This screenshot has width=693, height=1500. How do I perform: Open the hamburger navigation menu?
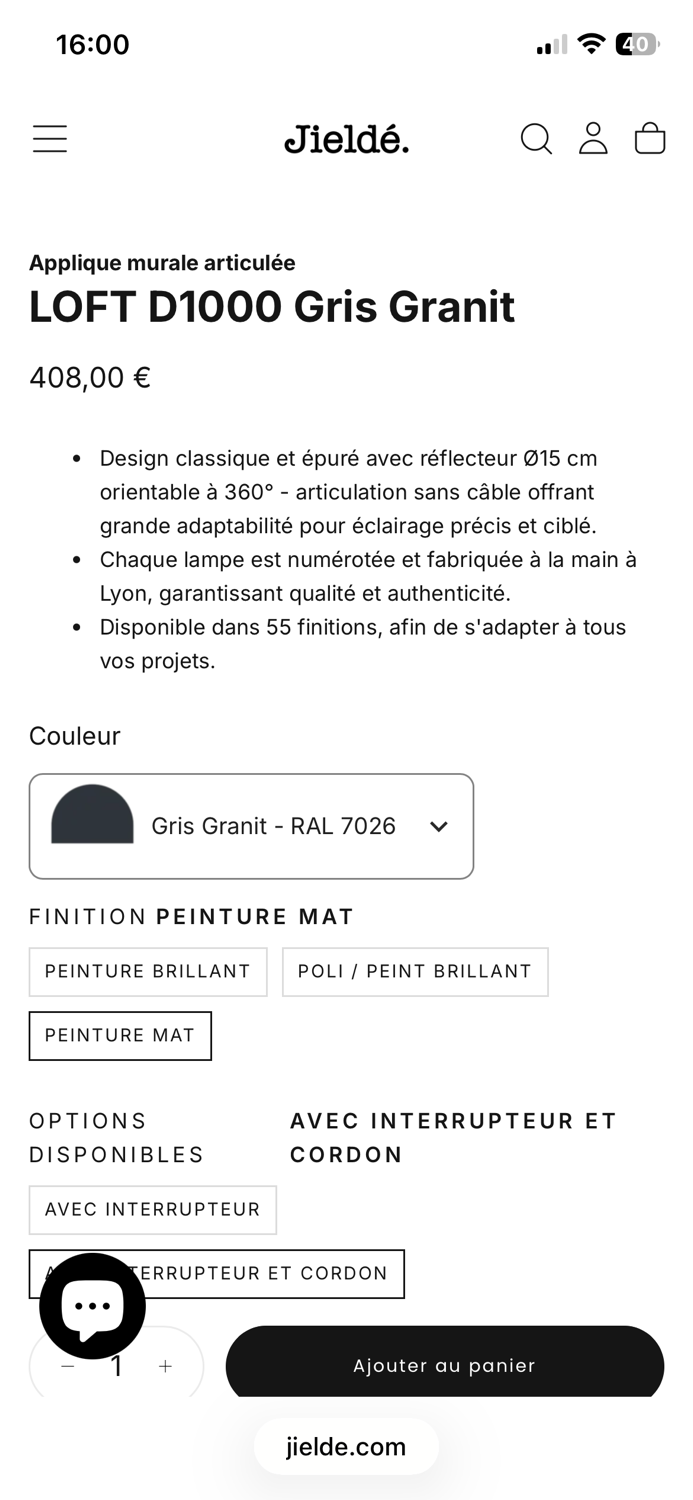50,139
